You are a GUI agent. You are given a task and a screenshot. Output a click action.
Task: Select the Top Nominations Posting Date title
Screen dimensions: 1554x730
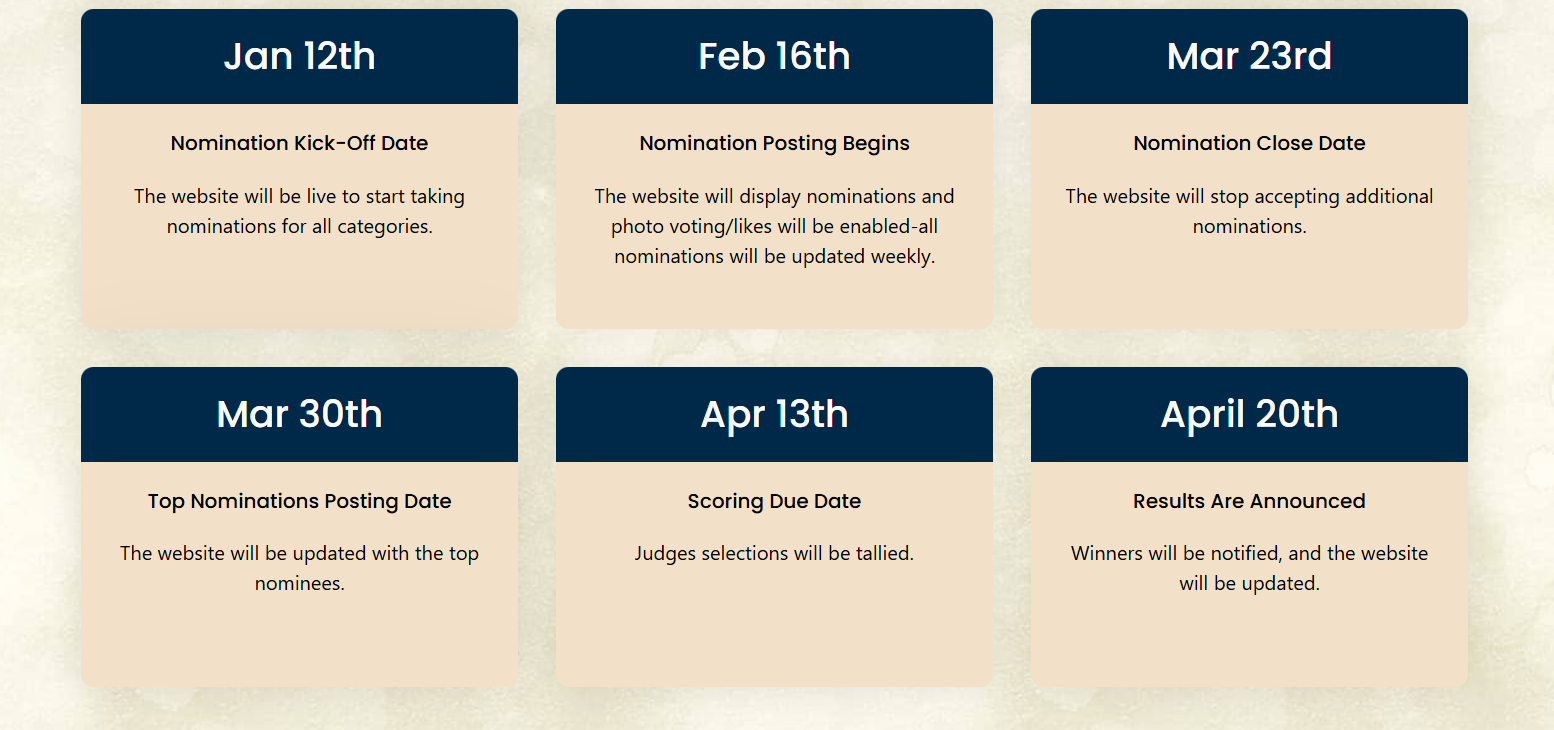(x=299, y=501)
